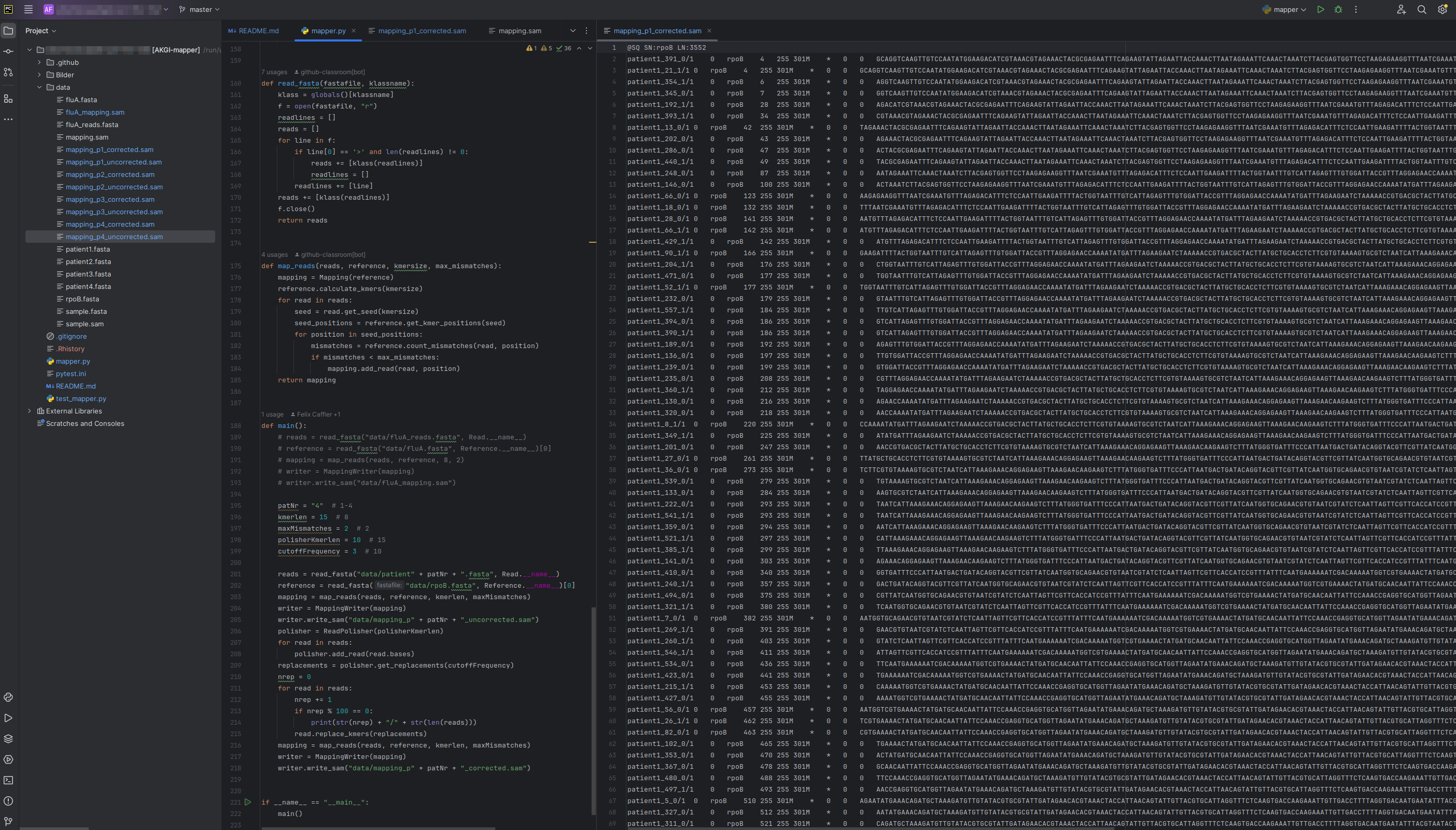This screenshot has height=830, width=1456.
Task: Expand External Libraries node
Action: [30, 411]
